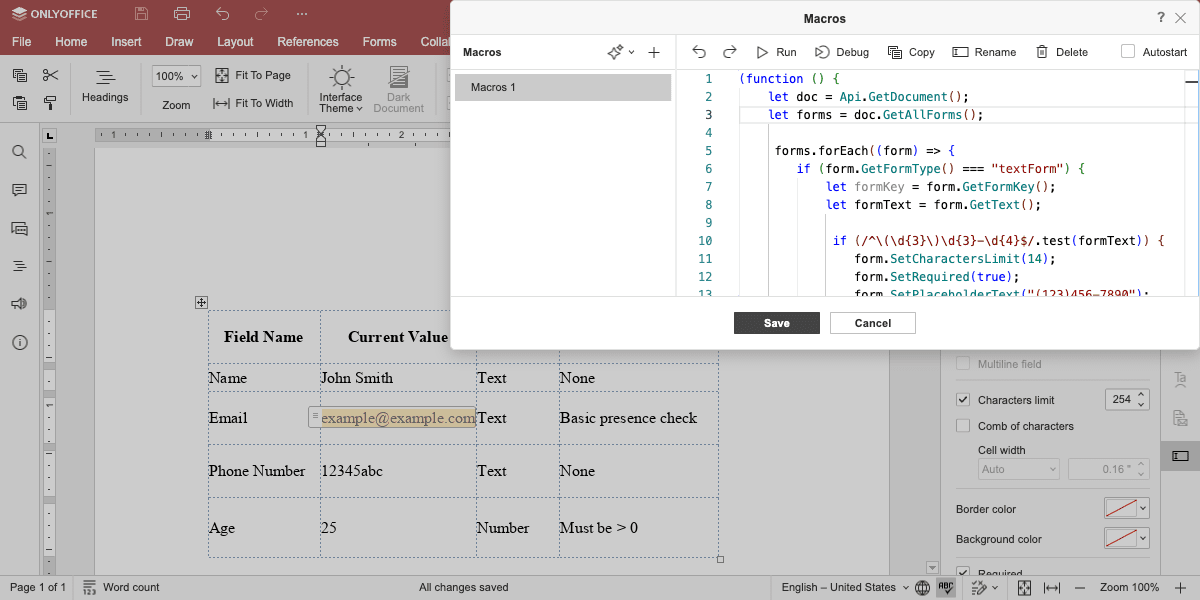Switch to the References tab
Viewport: 1200px width, 600px height.
tap(308, 42)
